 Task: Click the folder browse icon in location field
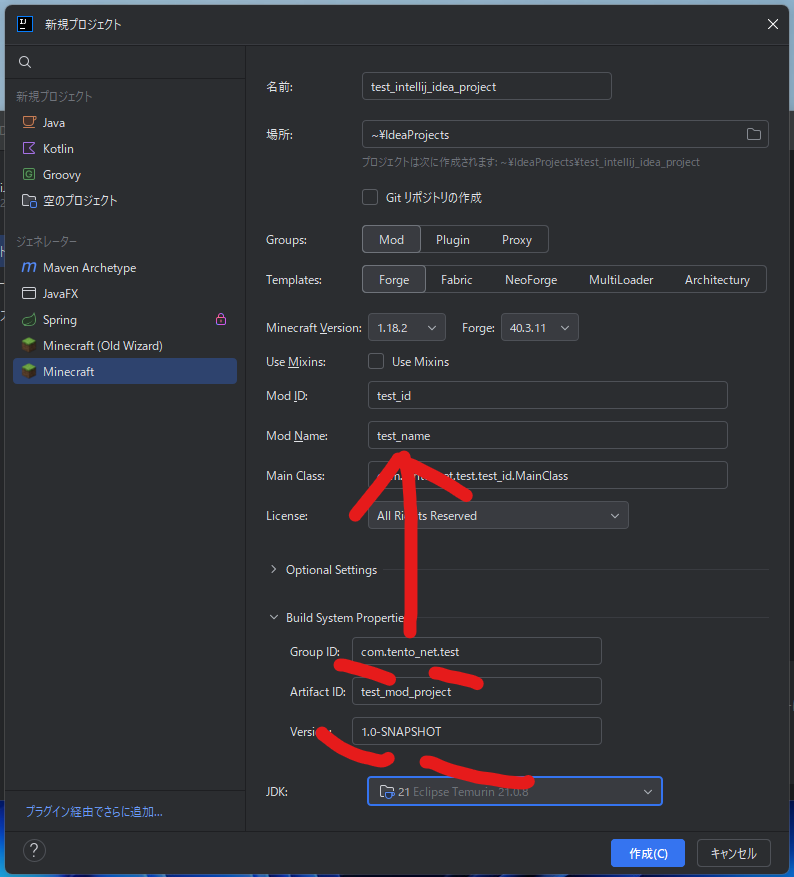pos(754,134)
